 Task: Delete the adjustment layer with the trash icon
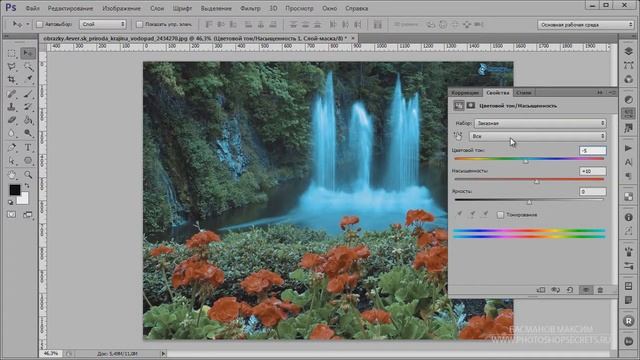(x=600, y=290)
